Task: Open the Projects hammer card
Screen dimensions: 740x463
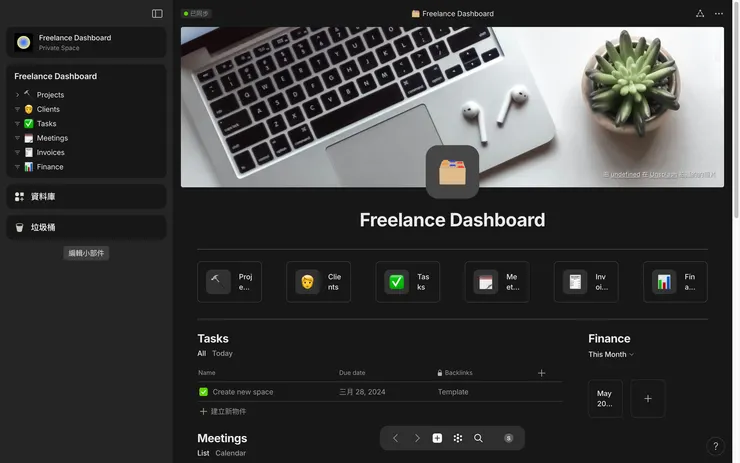Action: (x=229, y=282)
